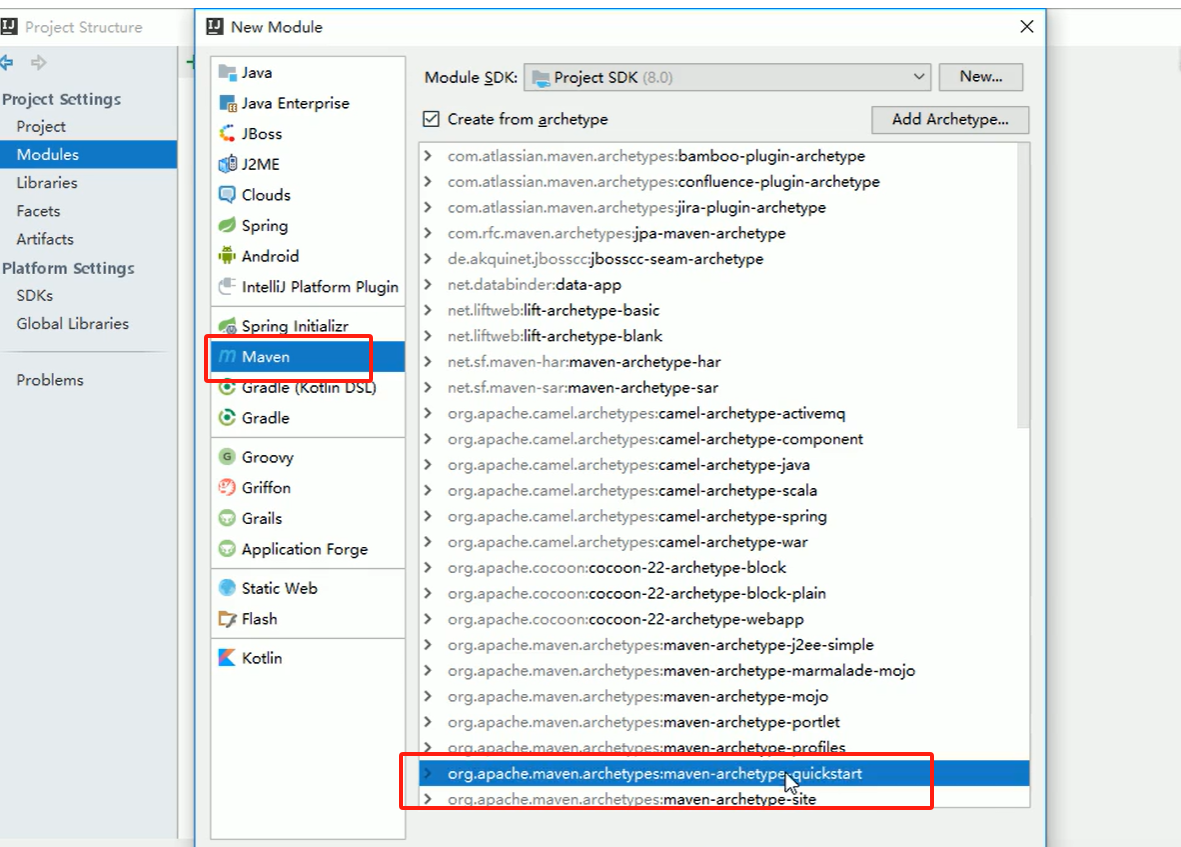Click the Flash icon
The image size is (1181, 847).
click(x=227, y=619)
